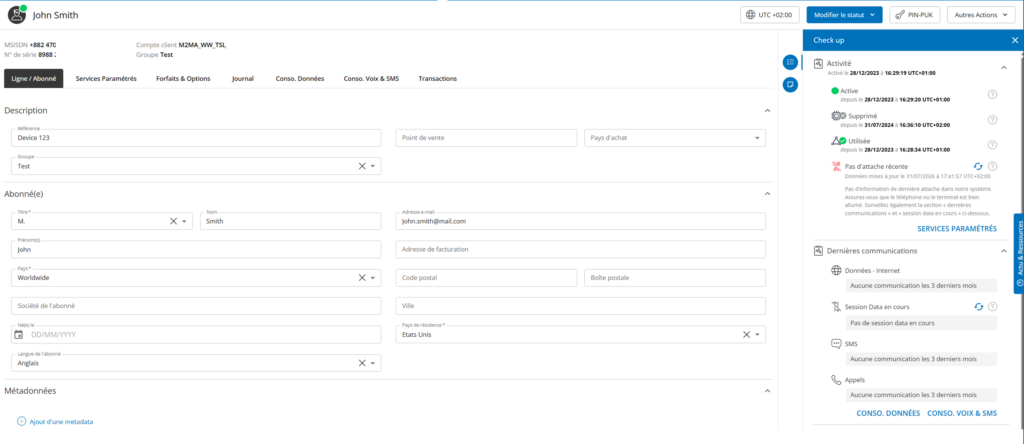Open the date picker calendar icon
Image resolution: width=1024 pixels, height=444 pixels.
pos(19,334)
